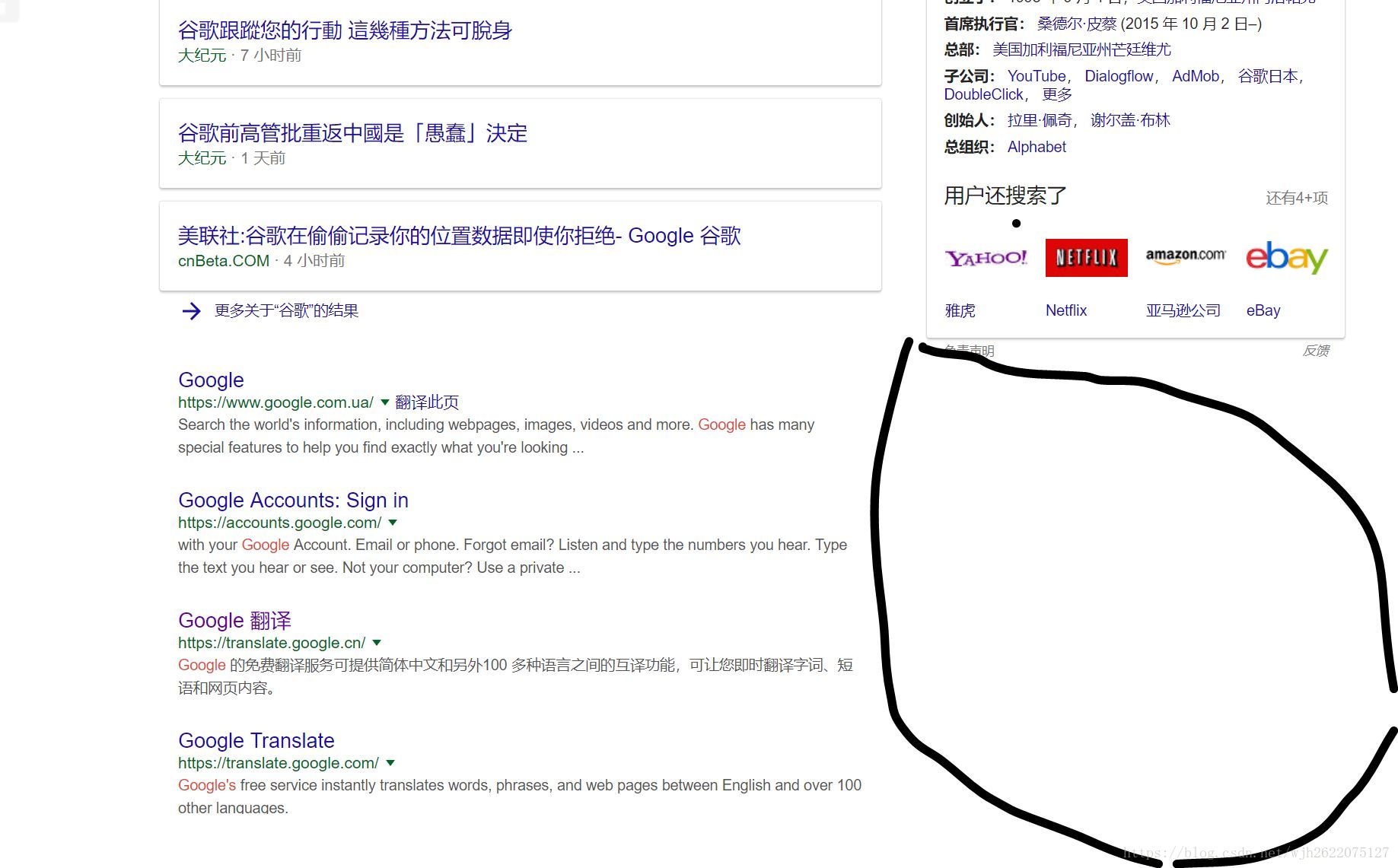Click source 大纪元 · 7 小时前

coord(240,56)
